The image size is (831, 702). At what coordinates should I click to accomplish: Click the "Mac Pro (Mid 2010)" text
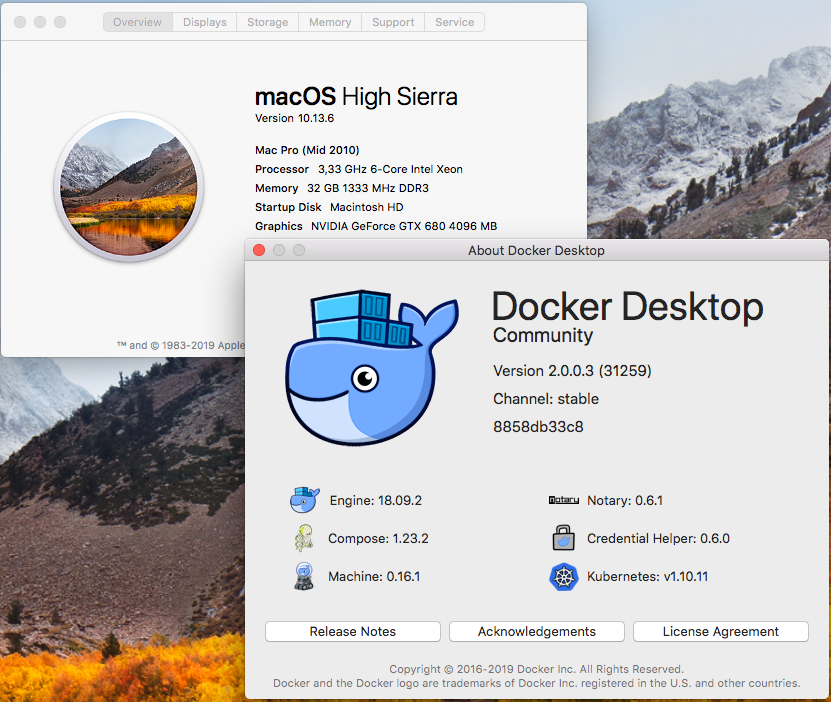(307, 150)
